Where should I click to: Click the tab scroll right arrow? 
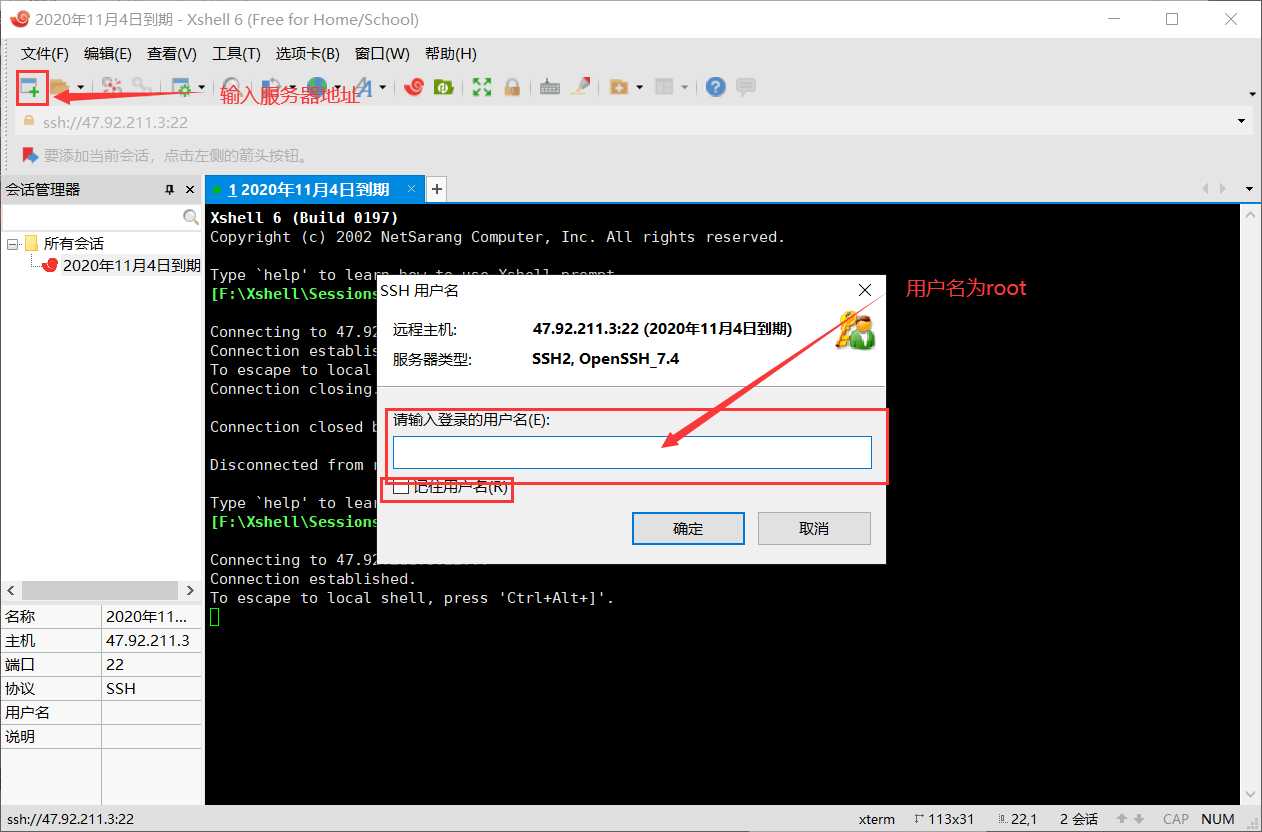(x=1223, y=189)
